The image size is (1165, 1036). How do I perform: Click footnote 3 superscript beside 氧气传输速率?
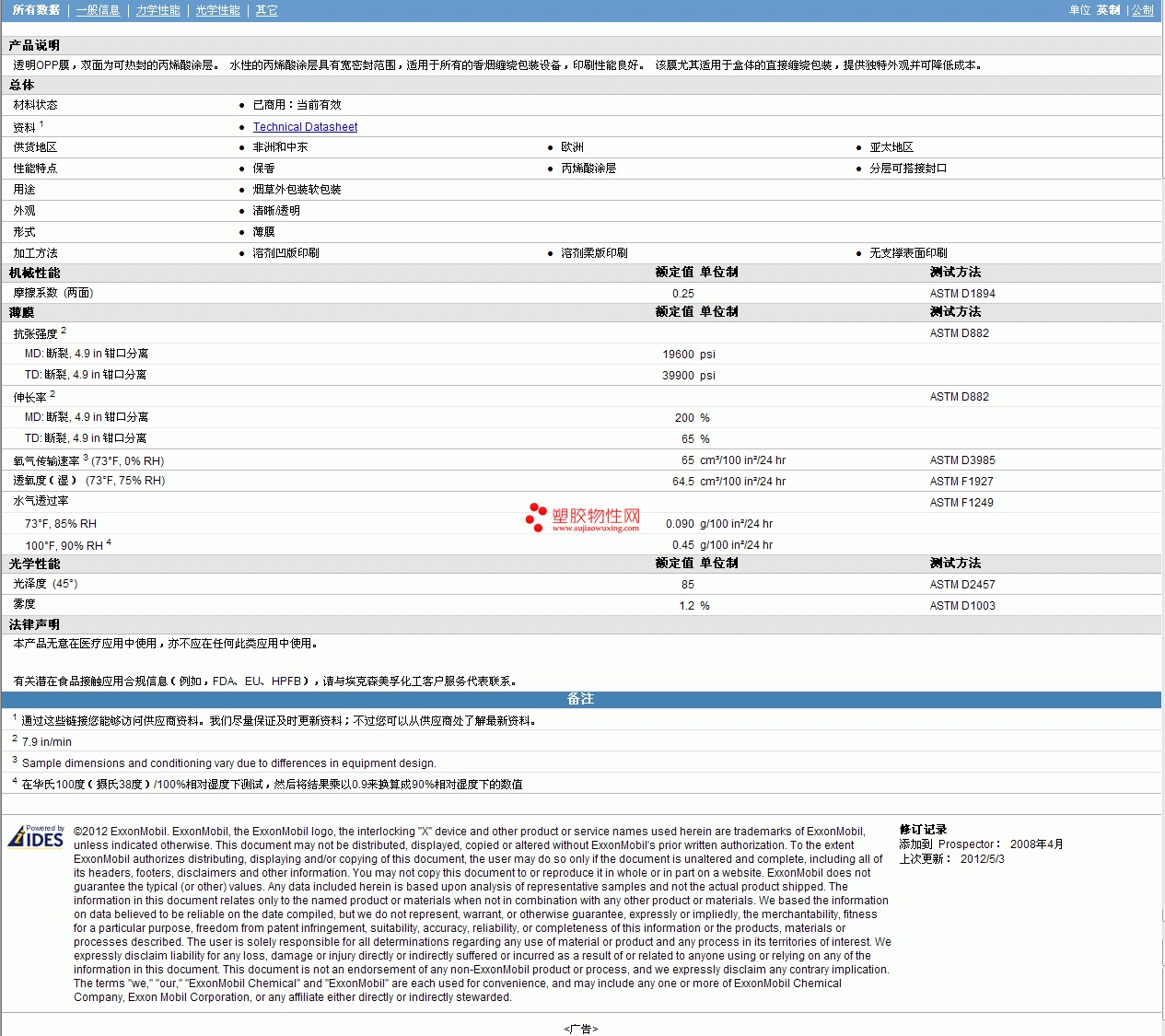tap(86, 457)
